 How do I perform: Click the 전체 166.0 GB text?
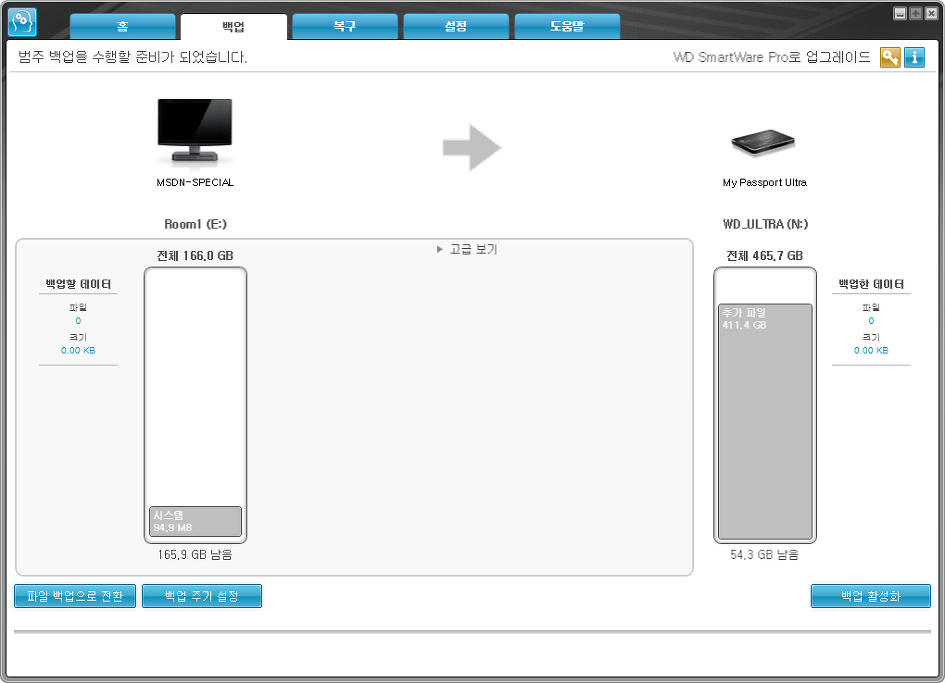(x=195, y=256)
